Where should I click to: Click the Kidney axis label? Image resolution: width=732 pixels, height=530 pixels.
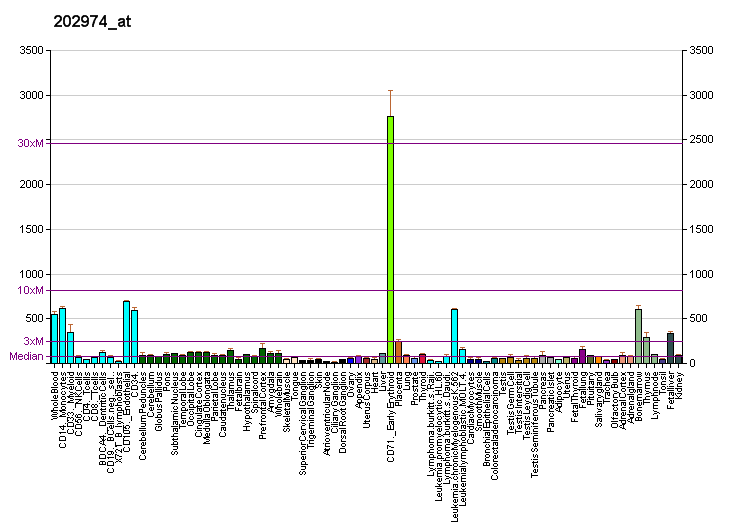coord(678,385)
